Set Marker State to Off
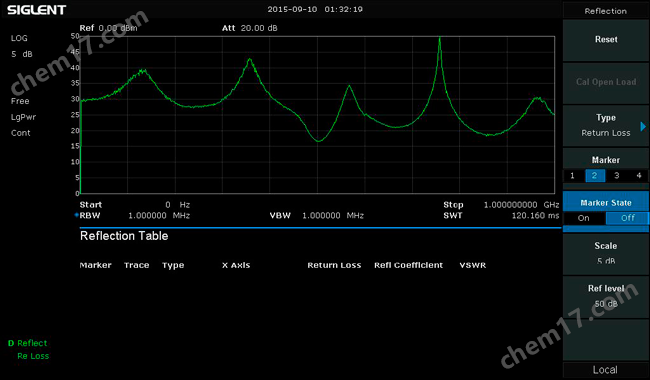 (x=628, y=218)
